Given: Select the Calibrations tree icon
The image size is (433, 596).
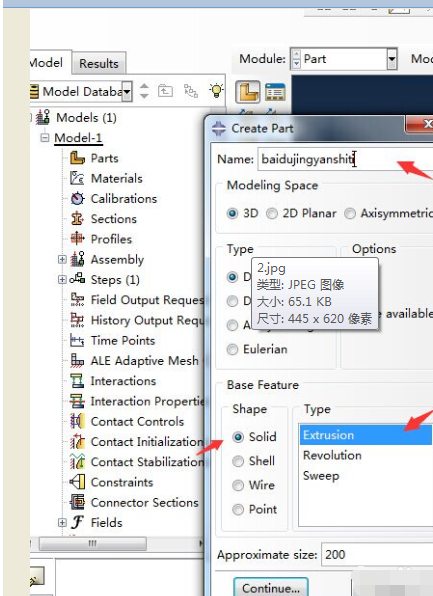Looking at the screenshot, I should tap(77, 198).
